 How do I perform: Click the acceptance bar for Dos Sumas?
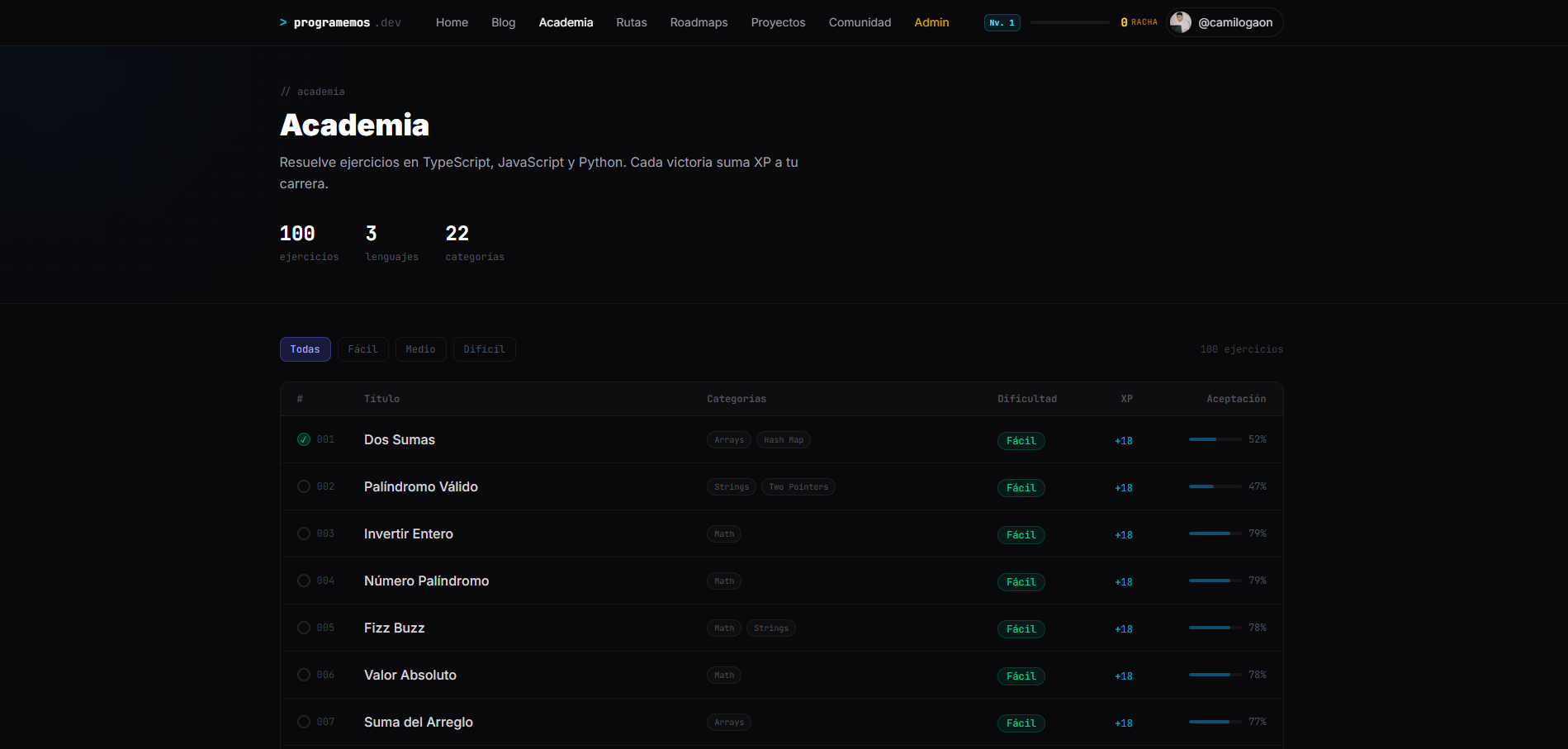1215,439
